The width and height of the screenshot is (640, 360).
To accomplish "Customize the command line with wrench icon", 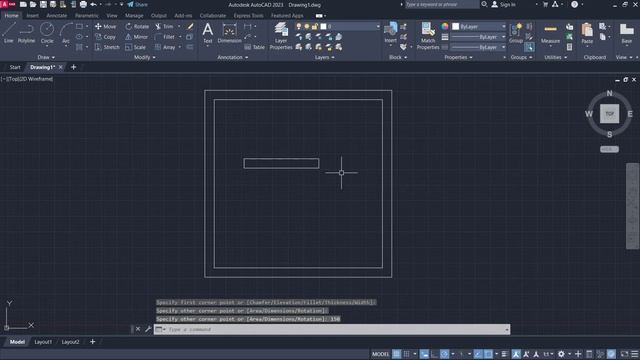I will pyautogui.click(x=148, y=329).
